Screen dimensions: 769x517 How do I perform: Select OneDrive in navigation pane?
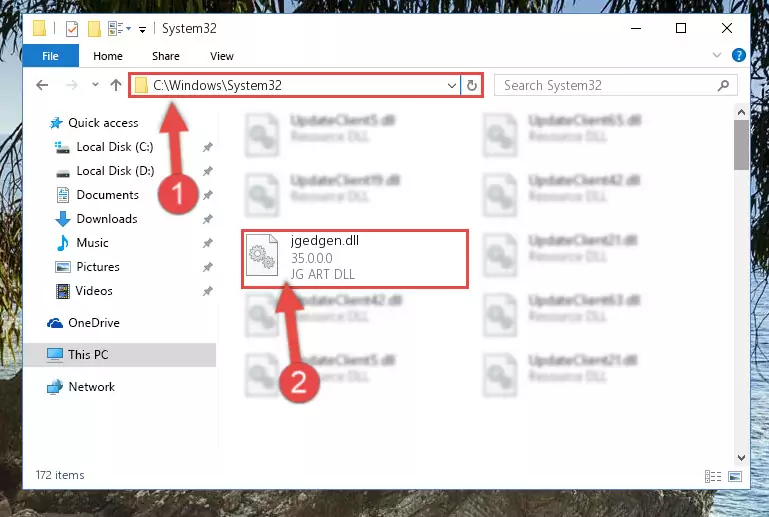pos(94,323)
